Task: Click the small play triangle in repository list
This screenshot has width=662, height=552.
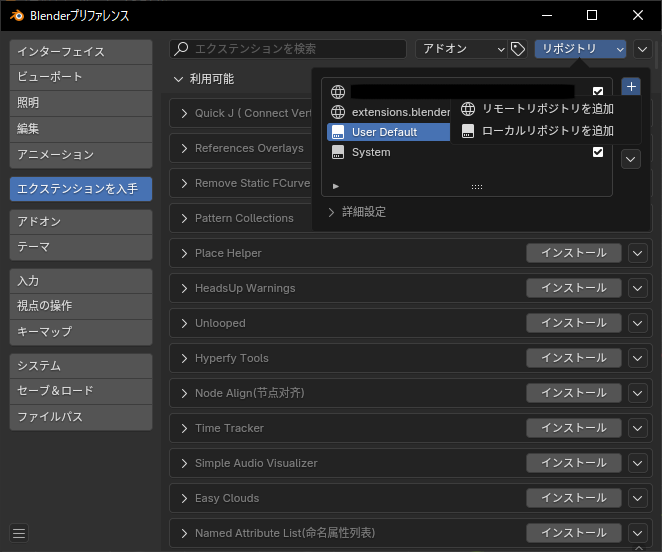Action: (x=336, y=186)
